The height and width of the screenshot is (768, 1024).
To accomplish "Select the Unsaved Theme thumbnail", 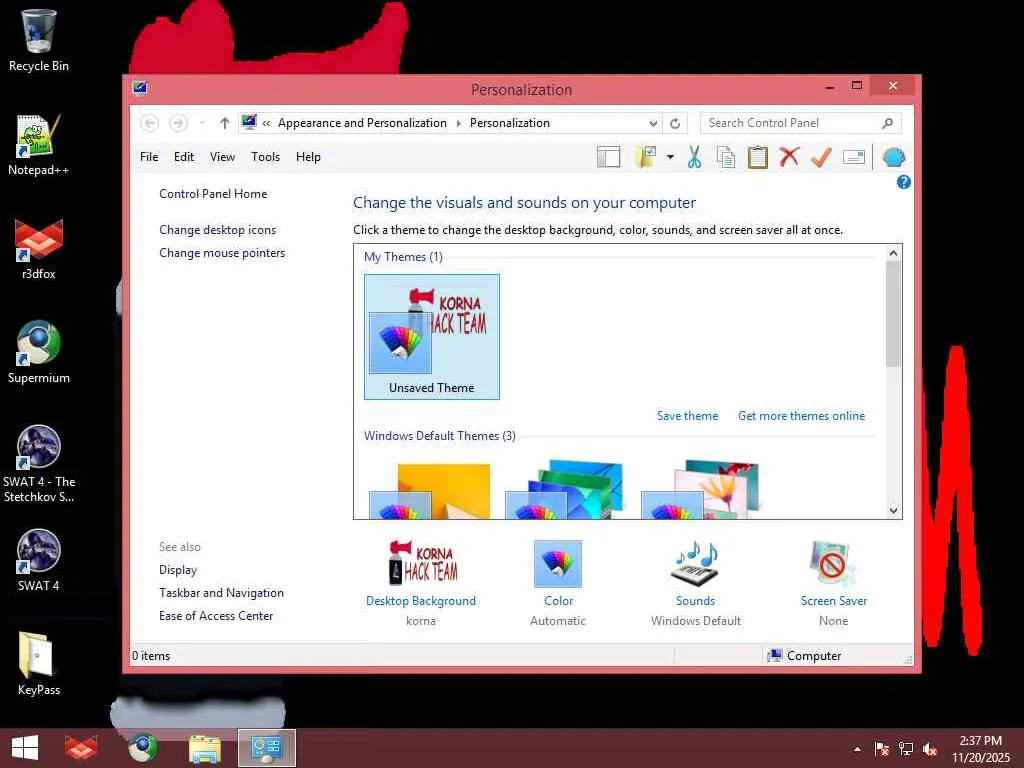I will pos(432,337).
